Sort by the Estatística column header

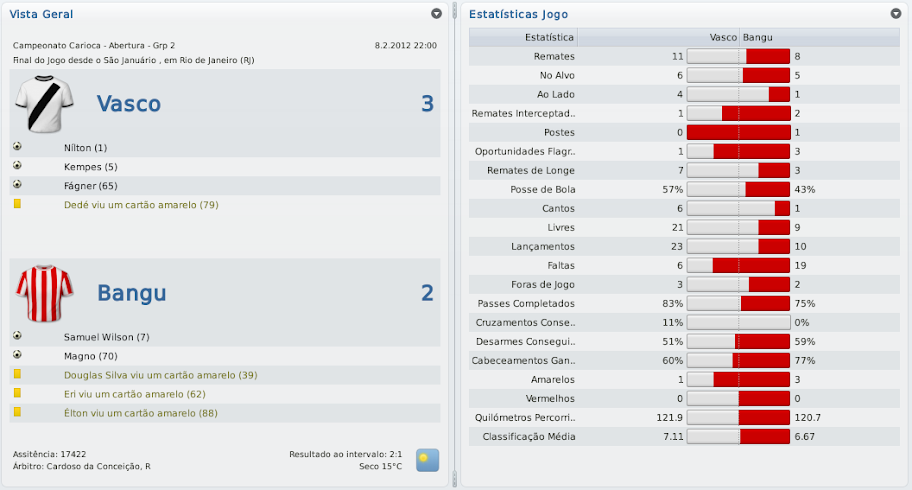[523, 37]
